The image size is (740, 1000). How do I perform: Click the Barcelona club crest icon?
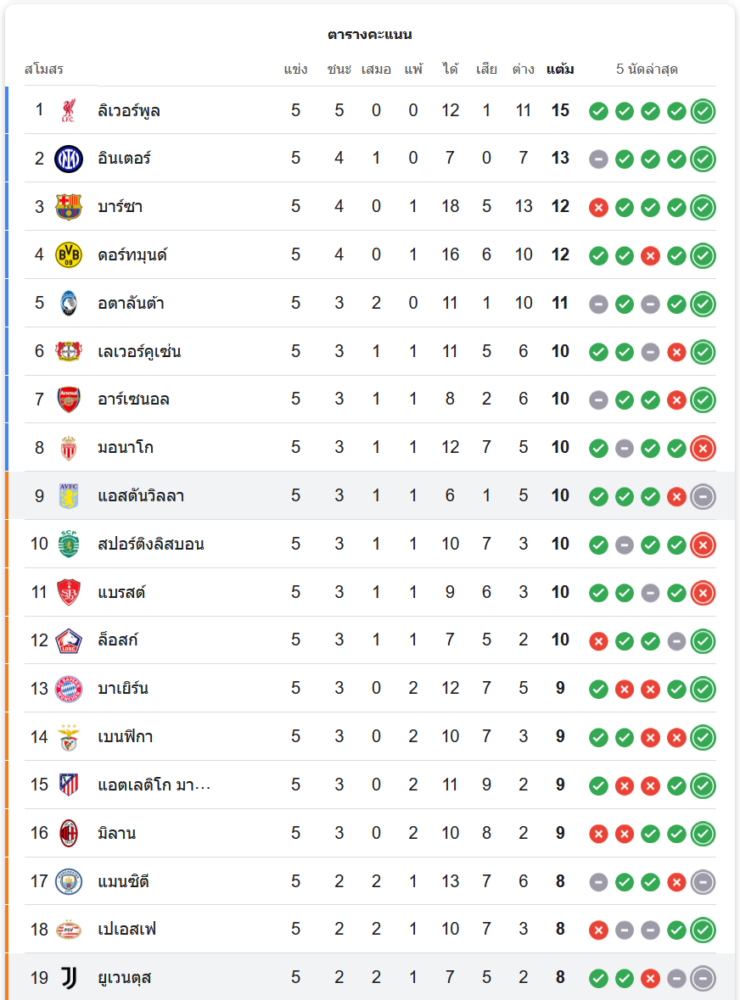[68, 207]
